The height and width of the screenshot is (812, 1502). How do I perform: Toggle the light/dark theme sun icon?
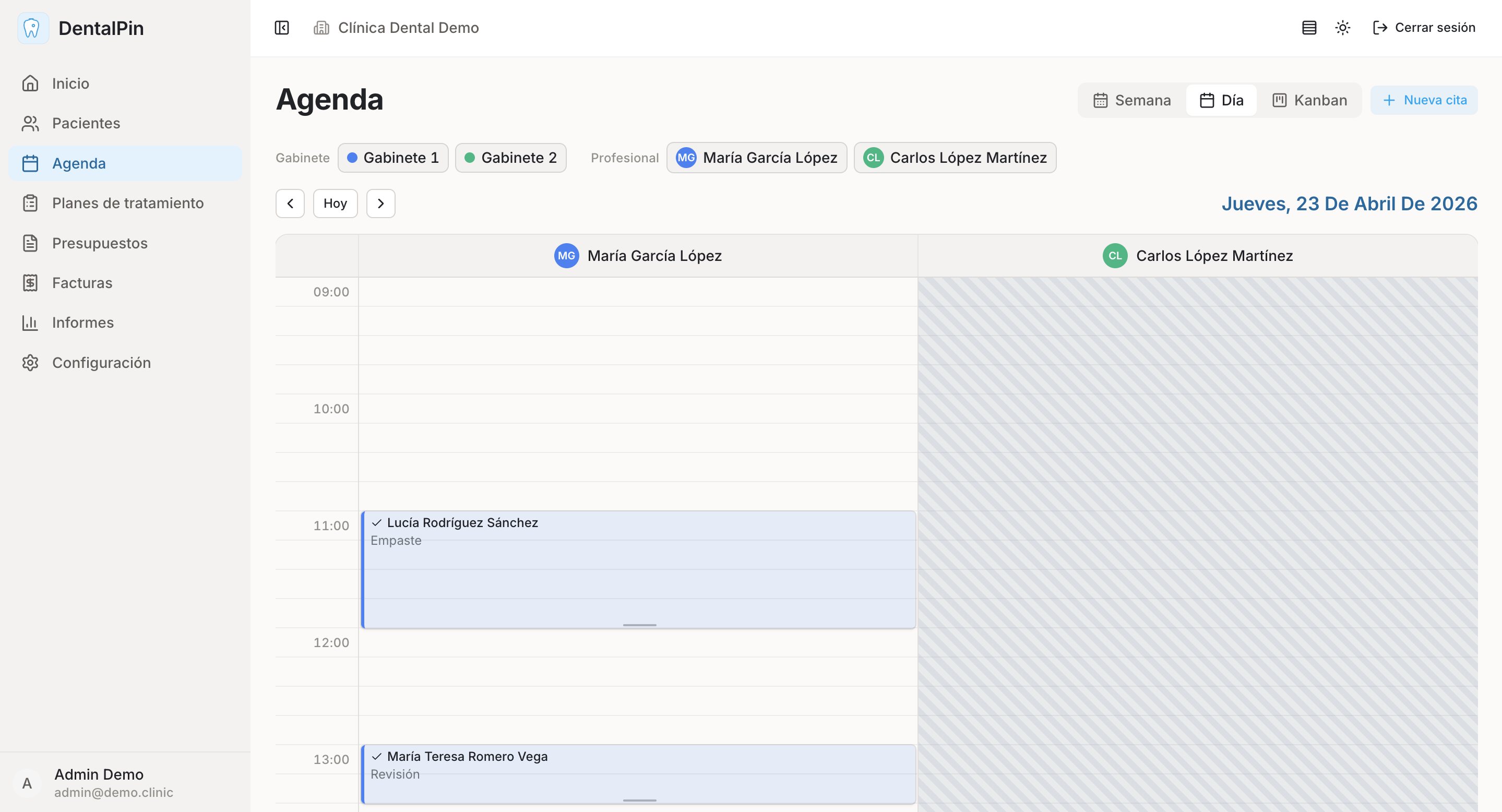(1342, 27)
